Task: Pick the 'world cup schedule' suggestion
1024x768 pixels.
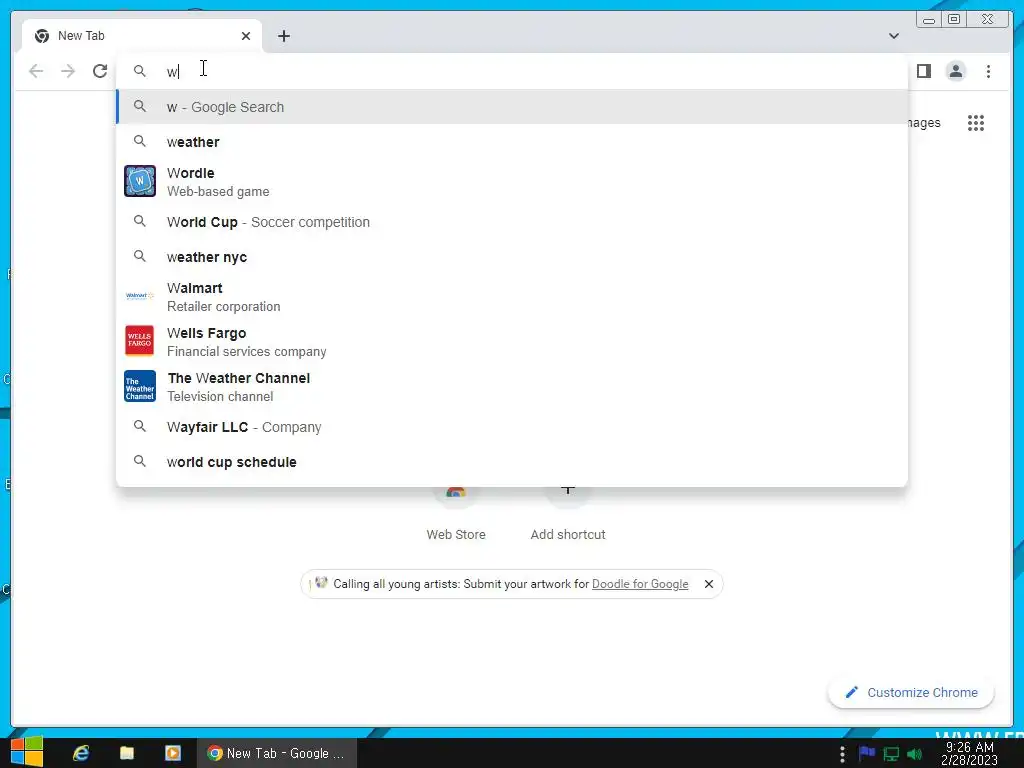Action: pyautogui.click(x=512, y=462)
